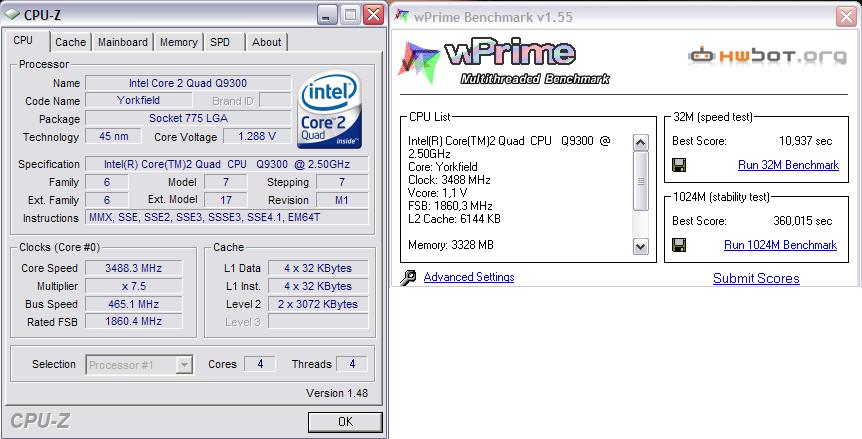The height and width of the screenshot is (439, 862).
Task: Click the Version 1.48 label
Action: coord(337,393)
